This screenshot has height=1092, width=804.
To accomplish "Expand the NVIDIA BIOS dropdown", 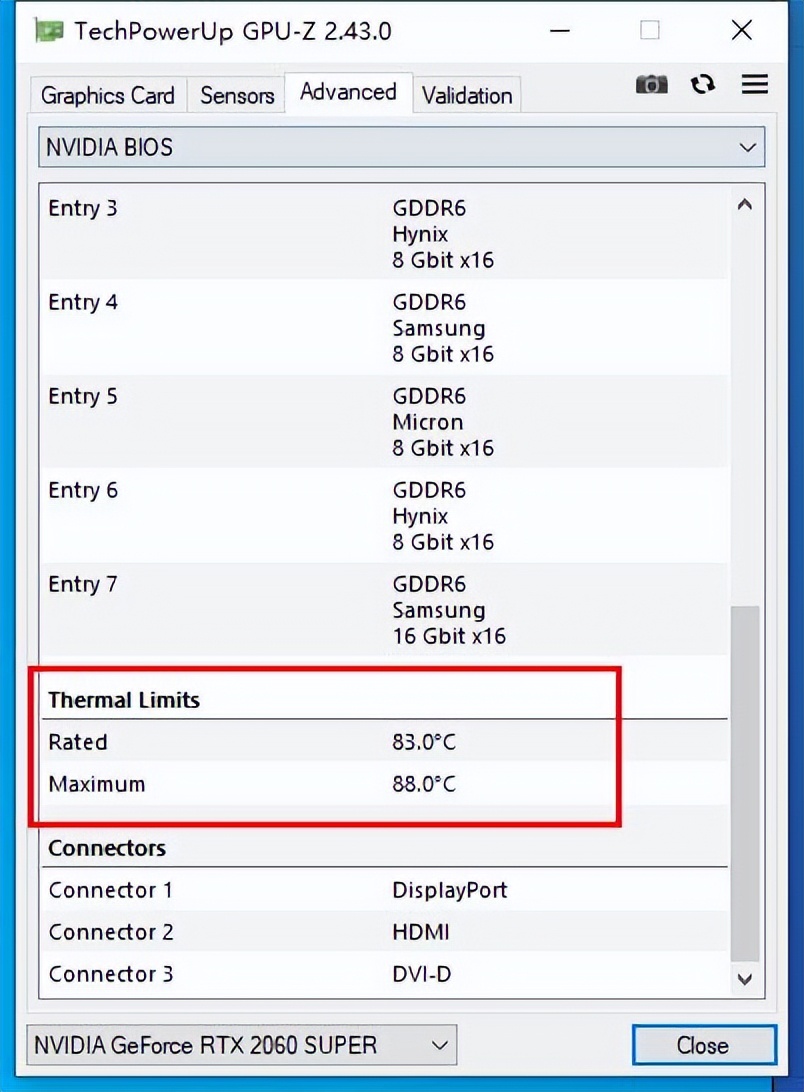I will pyautogui.click(x=401, y=147).
